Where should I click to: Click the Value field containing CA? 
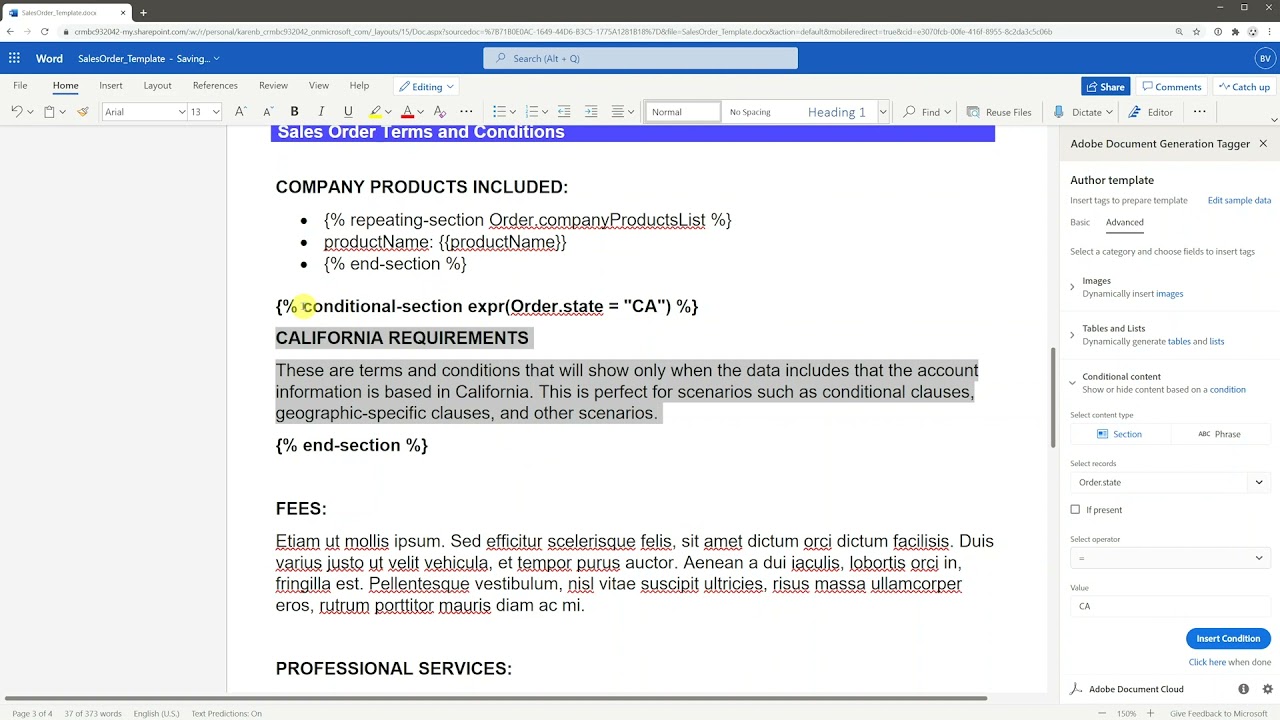(x=1170, y=606)
